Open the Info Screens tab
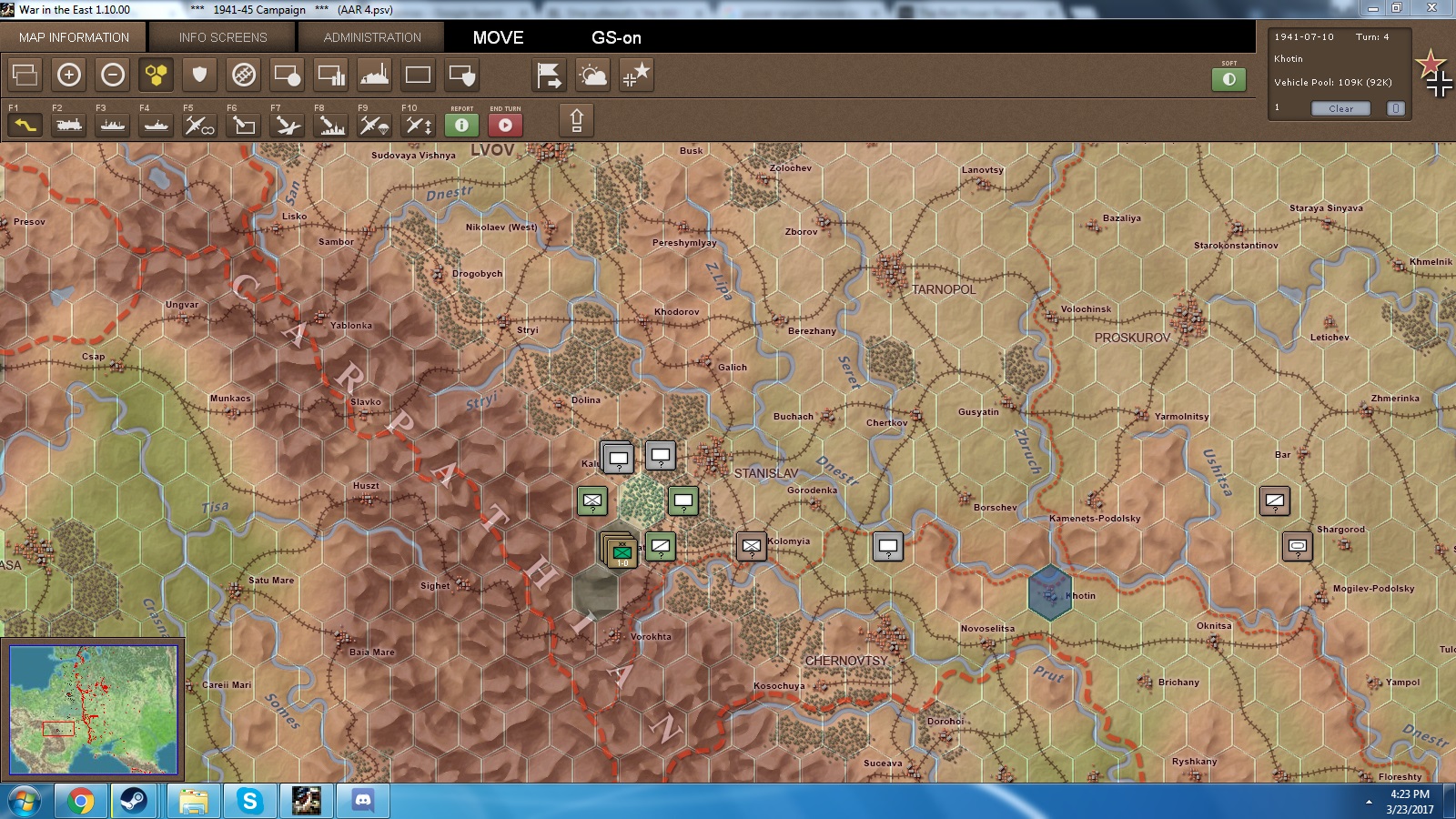The height and width of the screenshot is (819, 1456). pos(223,37)
